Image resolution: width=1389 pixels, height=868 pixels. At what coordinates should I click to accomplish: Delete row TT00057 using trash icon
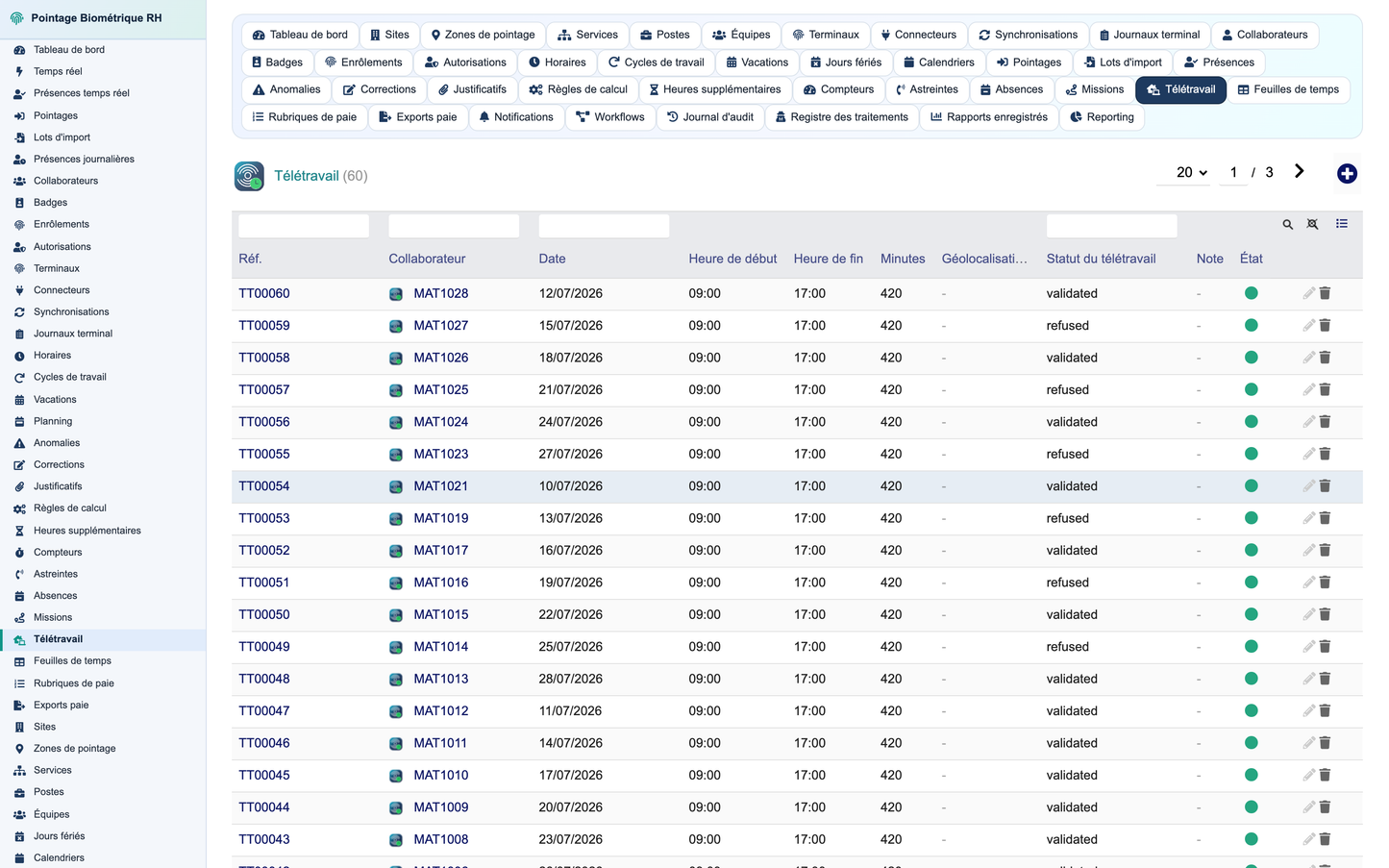coord(1325,389)
